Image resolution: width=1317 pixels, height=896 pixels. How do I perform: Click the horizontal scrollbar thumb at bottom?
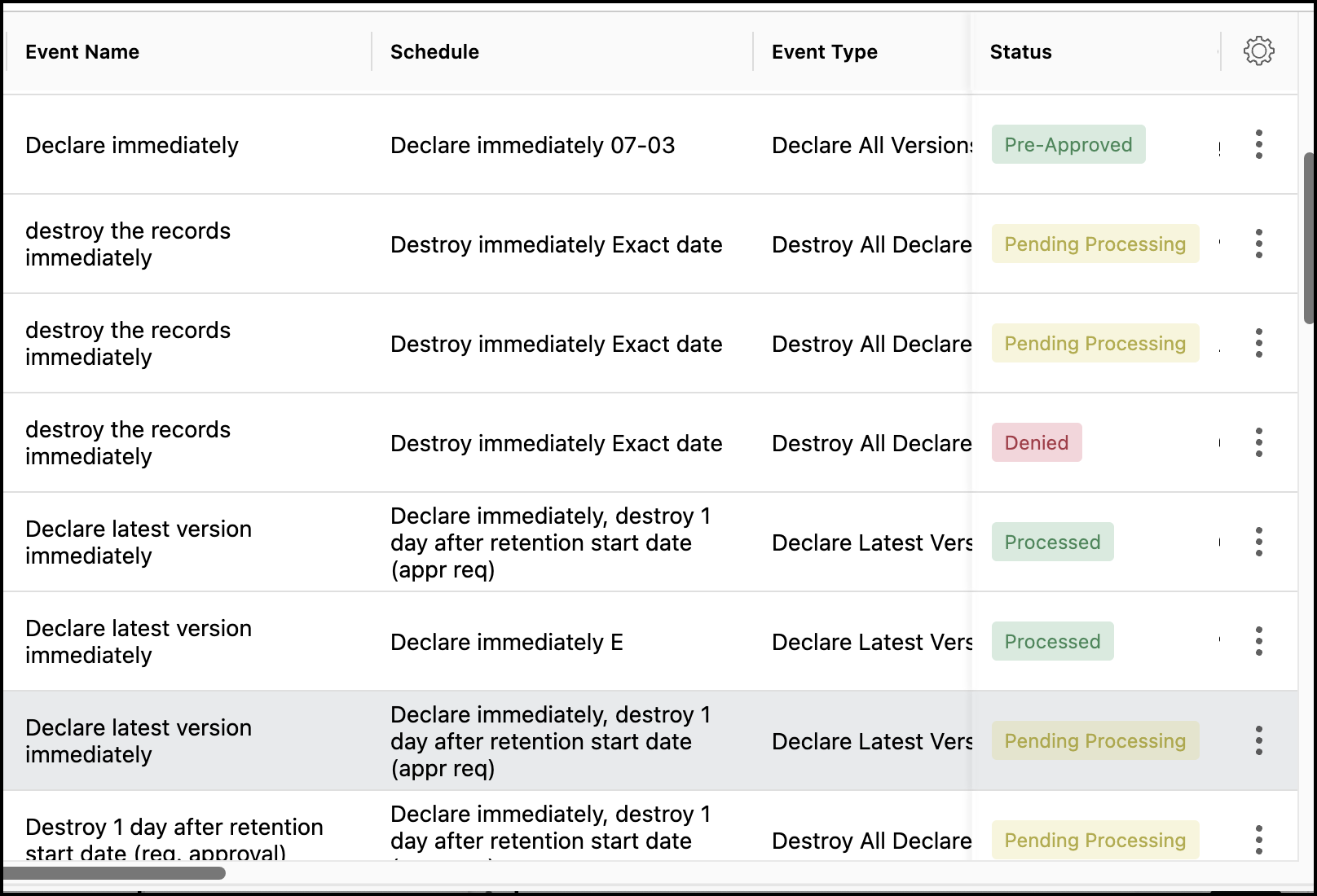114,873
